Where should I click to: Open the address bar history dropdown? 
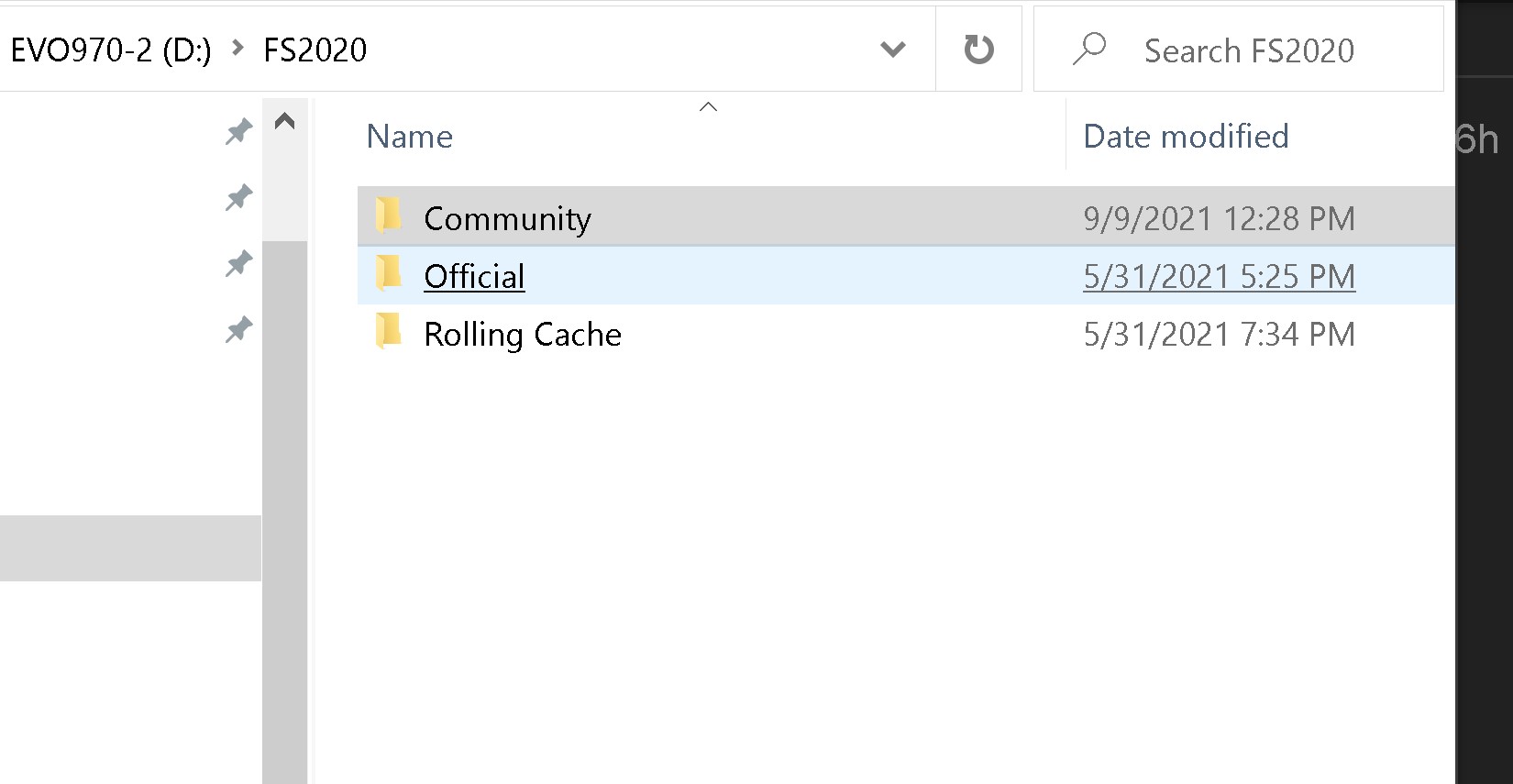[892, 50]
